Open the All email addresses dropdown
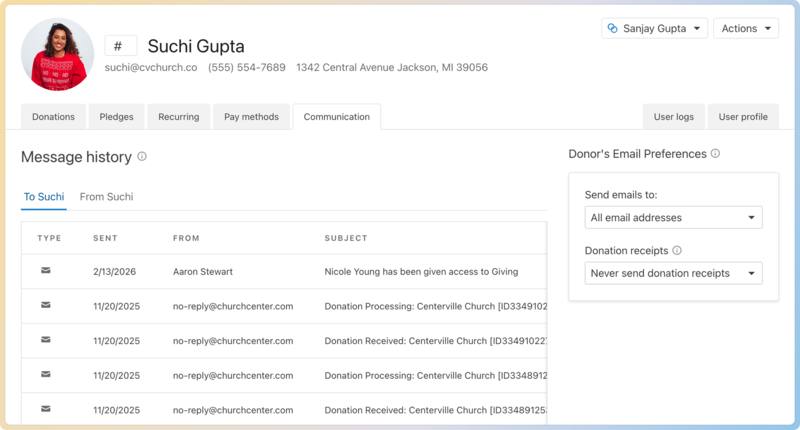This screenshot has width=800, height=430. click(x=673, y=218)
